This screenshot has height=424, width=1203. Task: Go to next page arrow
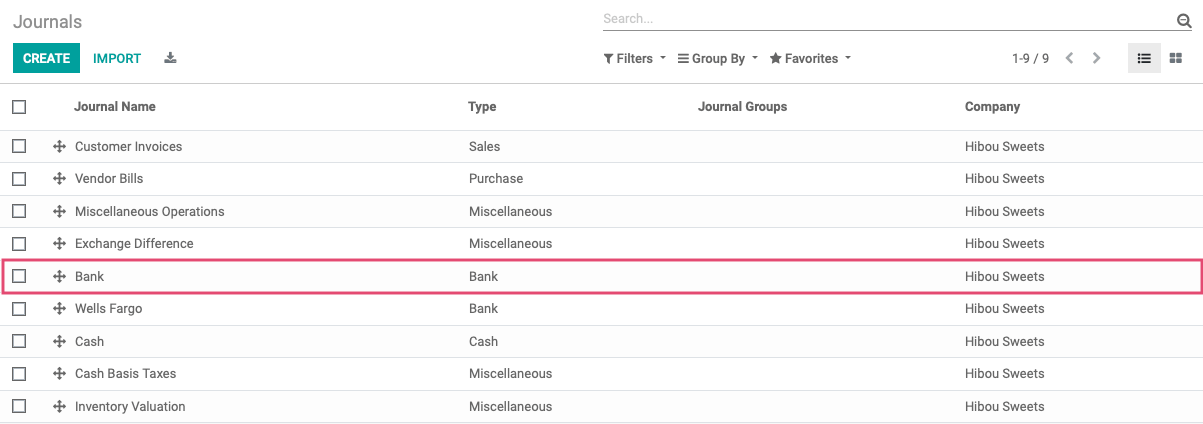[1097, 58]
